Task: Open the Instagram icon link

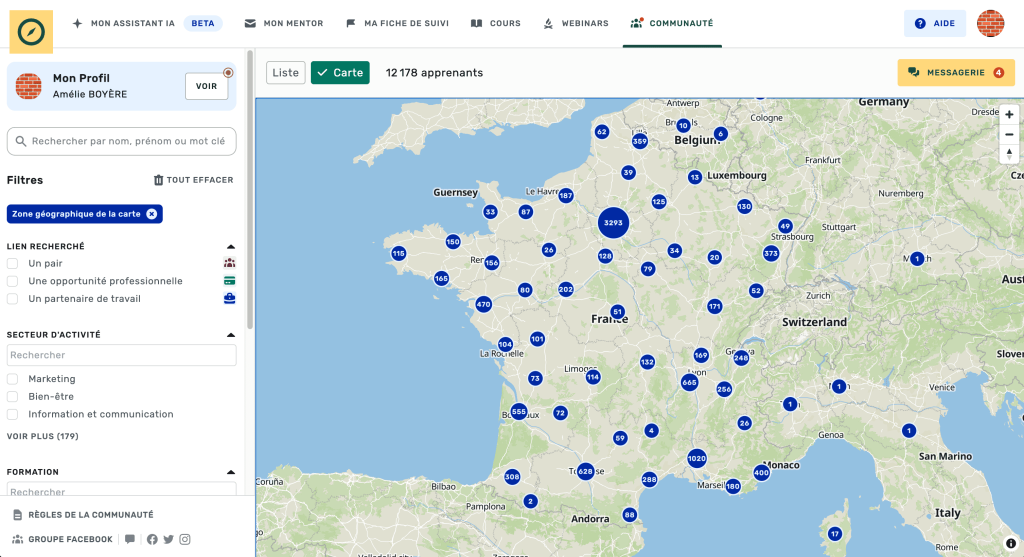Action: click(185, 540)
